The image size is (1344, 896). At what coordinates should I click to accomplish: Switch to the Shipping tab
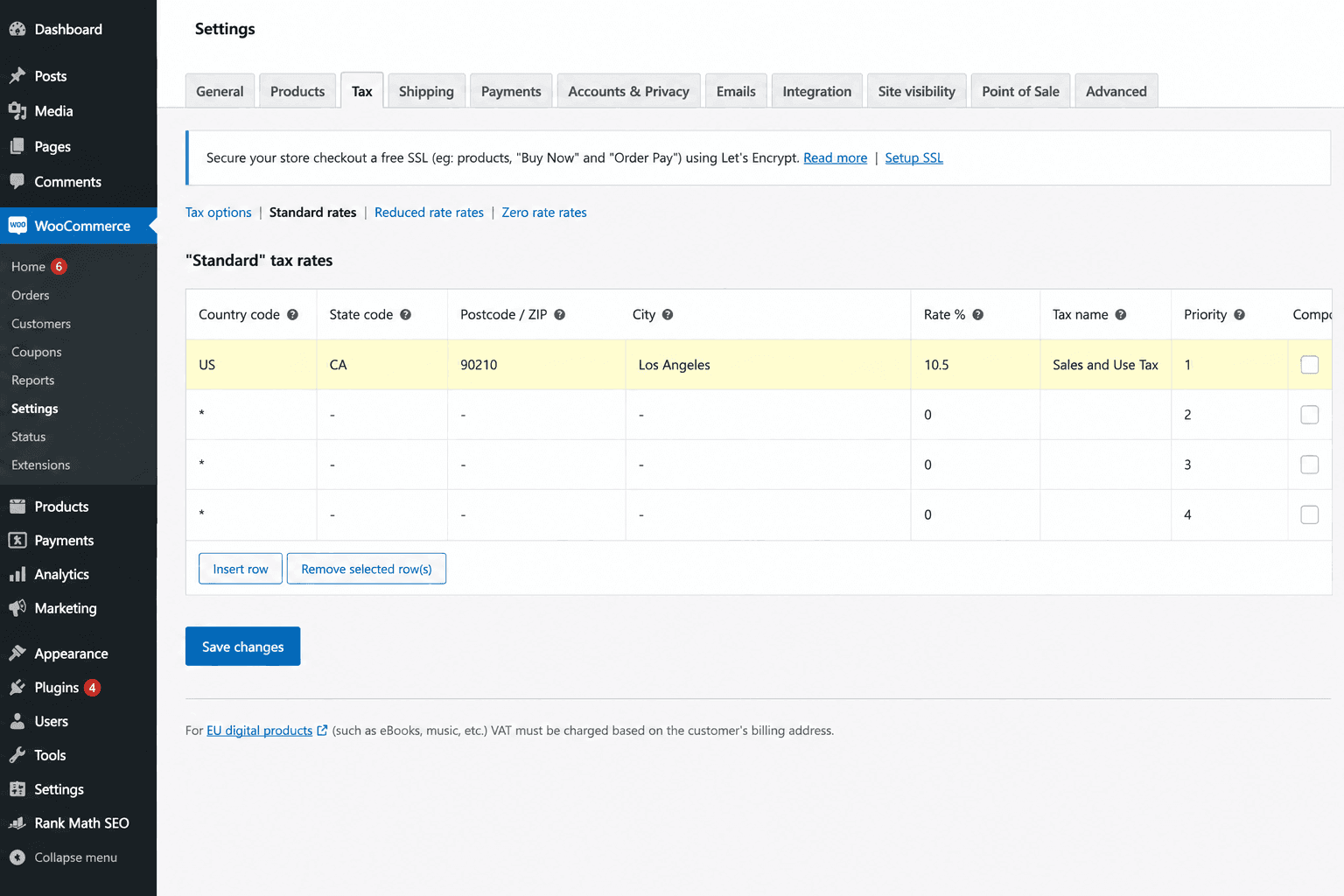click(x=426, y=91)
